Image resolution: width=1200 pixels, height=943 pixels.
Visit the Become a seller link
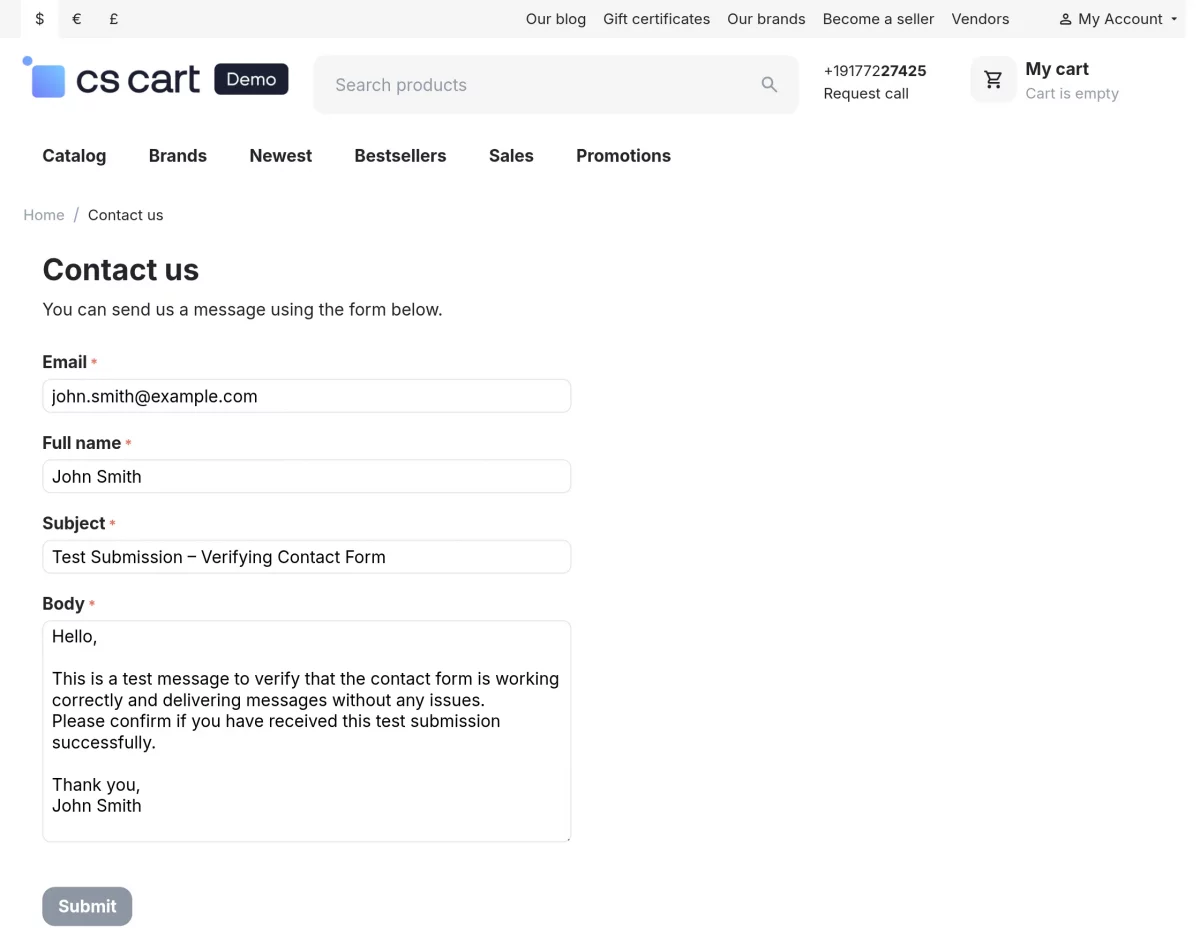point(878,19)
